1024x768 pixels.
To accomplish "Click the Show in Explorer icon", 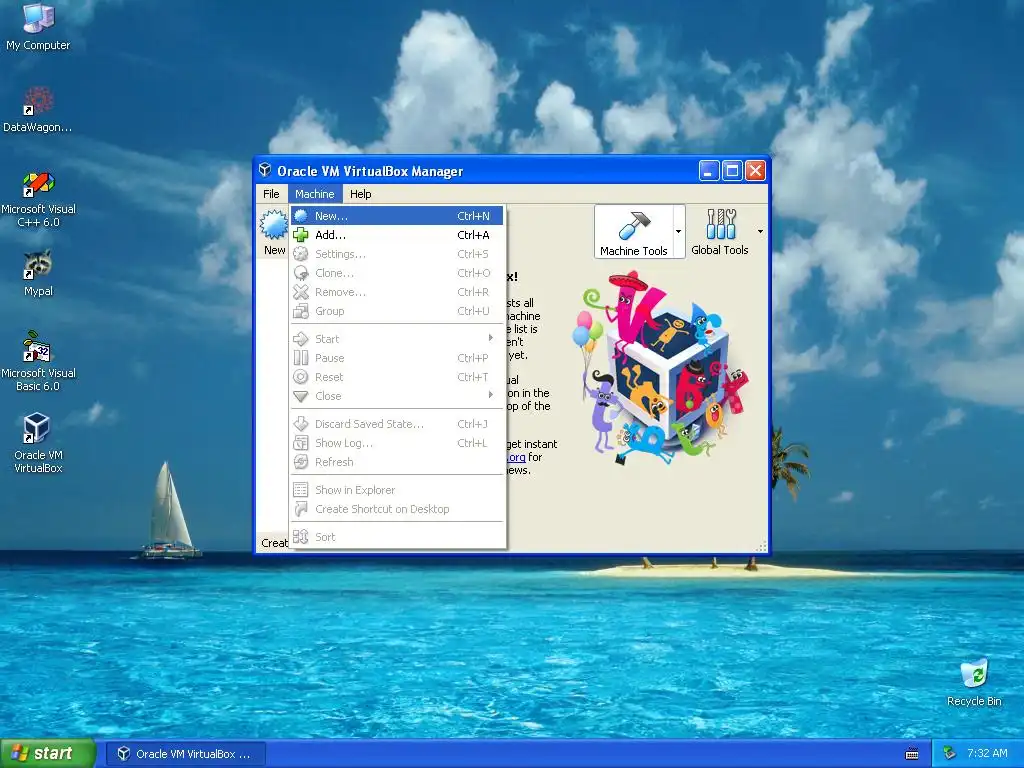I will 300,490.
